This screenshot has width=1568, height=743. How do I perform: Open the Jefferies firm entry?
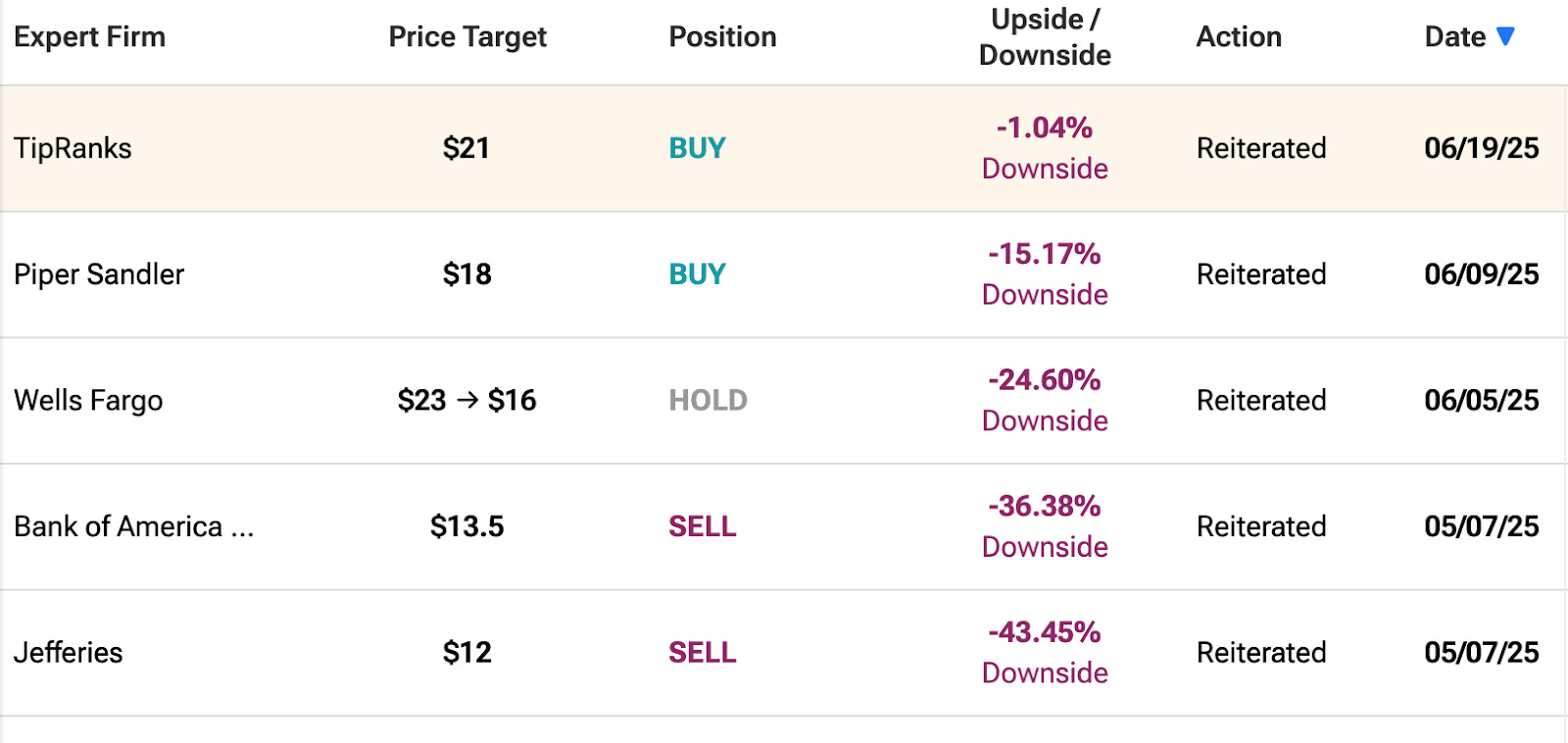click(69, 653)
